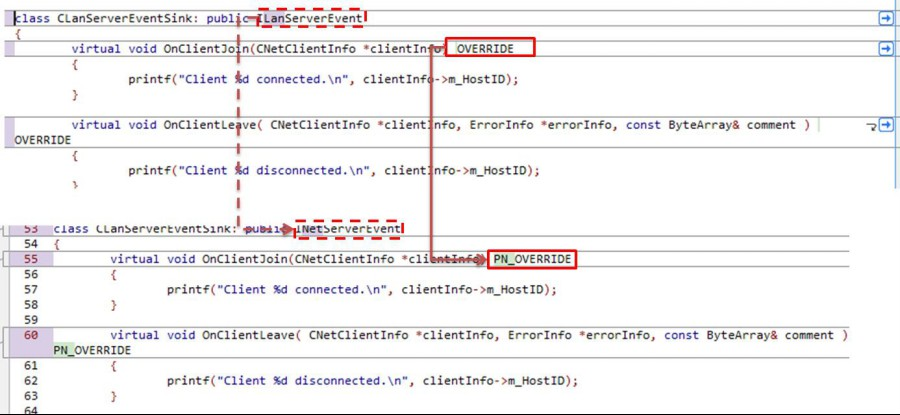The width and height of the screenshot is (900, 415).
Task: Click the wrapped OVERRIDE text under upper OnClientLeave
Action: coord(43,140)
